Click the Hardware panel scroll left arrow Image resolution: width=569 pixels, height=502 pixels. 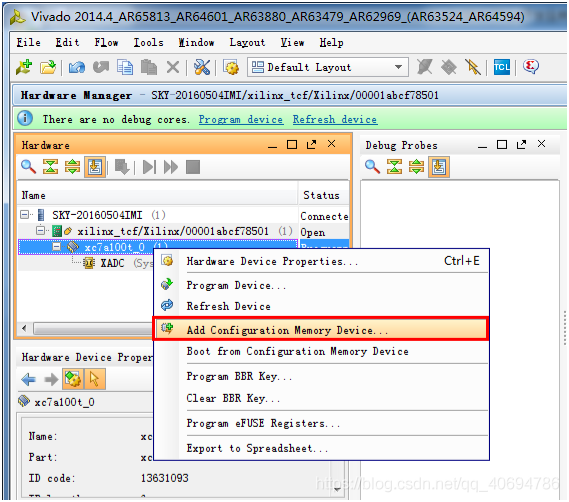coord(24,328)
